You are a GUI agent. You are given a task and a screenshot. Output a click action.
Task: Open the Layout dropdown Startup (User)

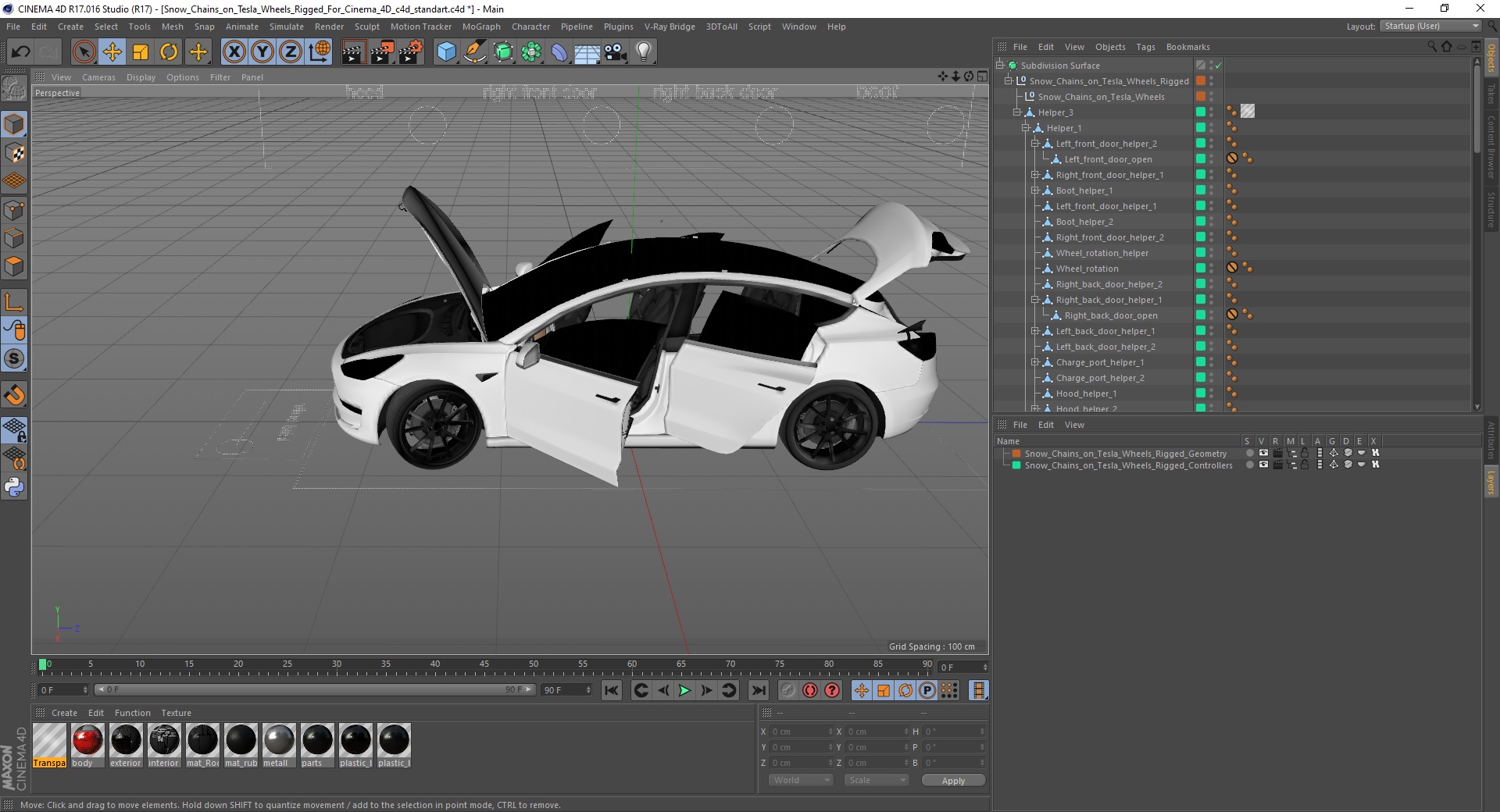(x=1430, y=26)
